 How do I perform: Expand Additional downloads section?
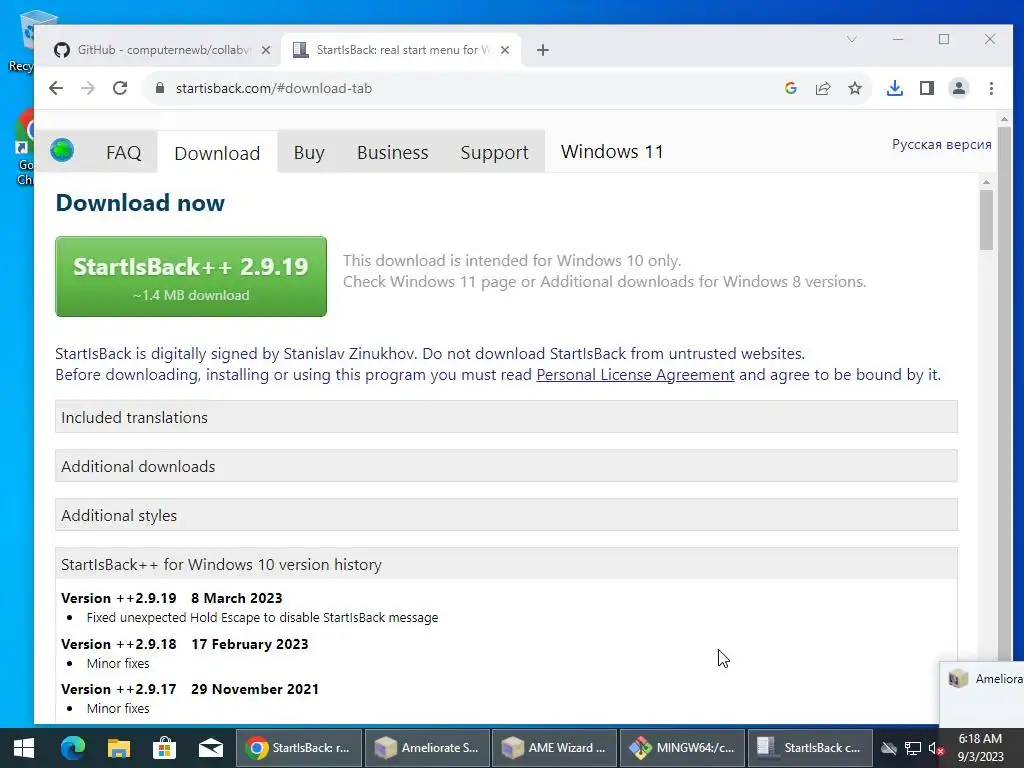506,466
